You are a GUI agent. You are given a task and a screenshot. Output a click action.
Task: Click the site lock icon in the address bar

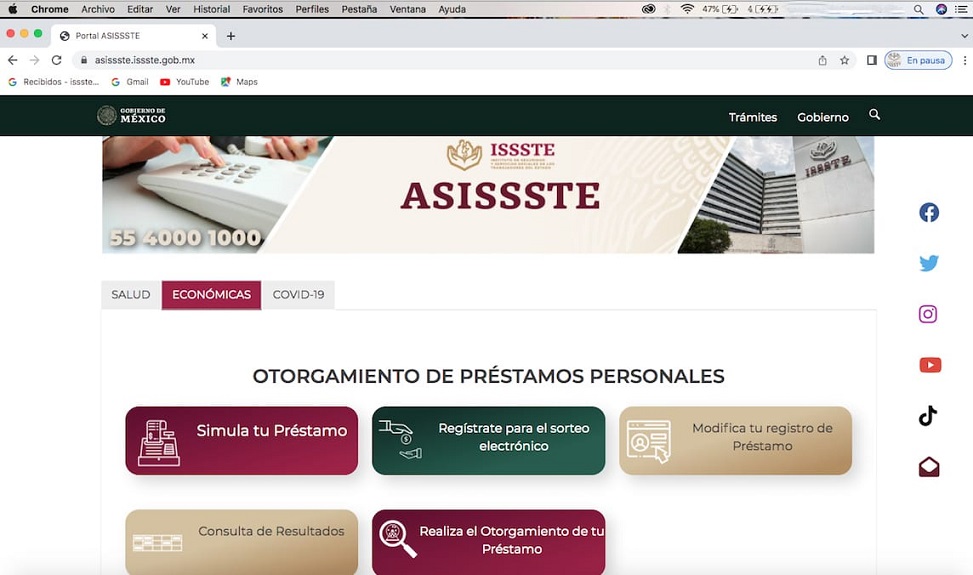84,60
